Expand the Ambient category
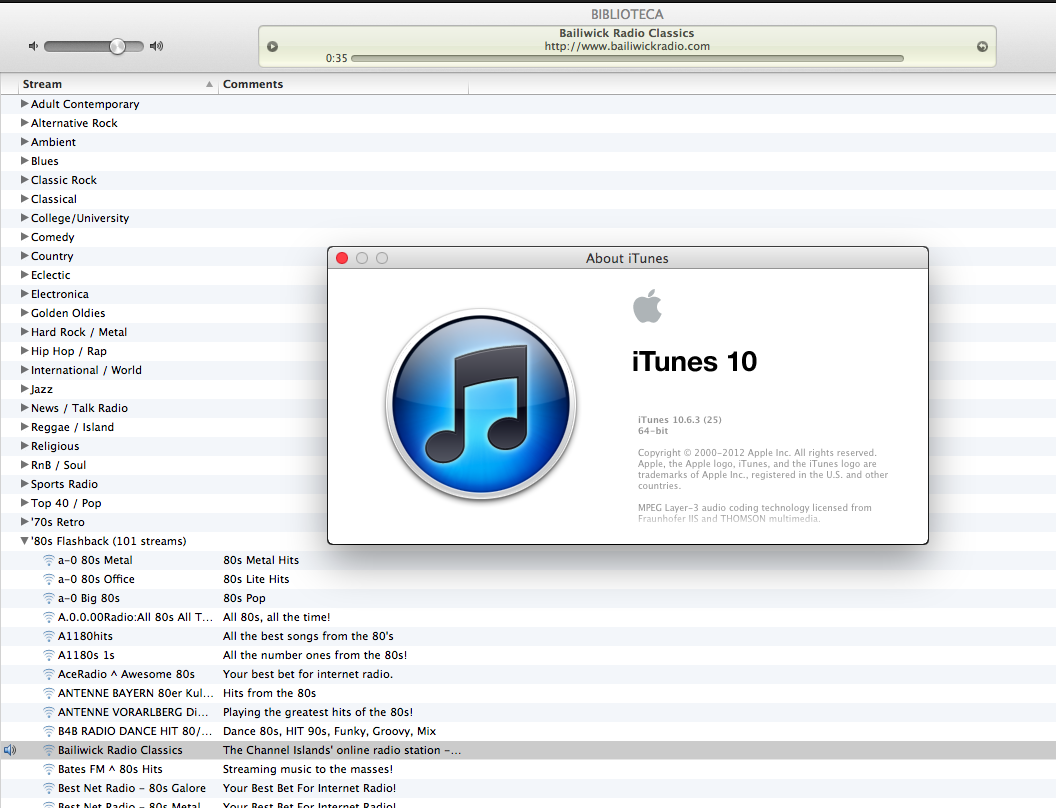Viewport: 1056px width, 808px height. coord(24,141)
